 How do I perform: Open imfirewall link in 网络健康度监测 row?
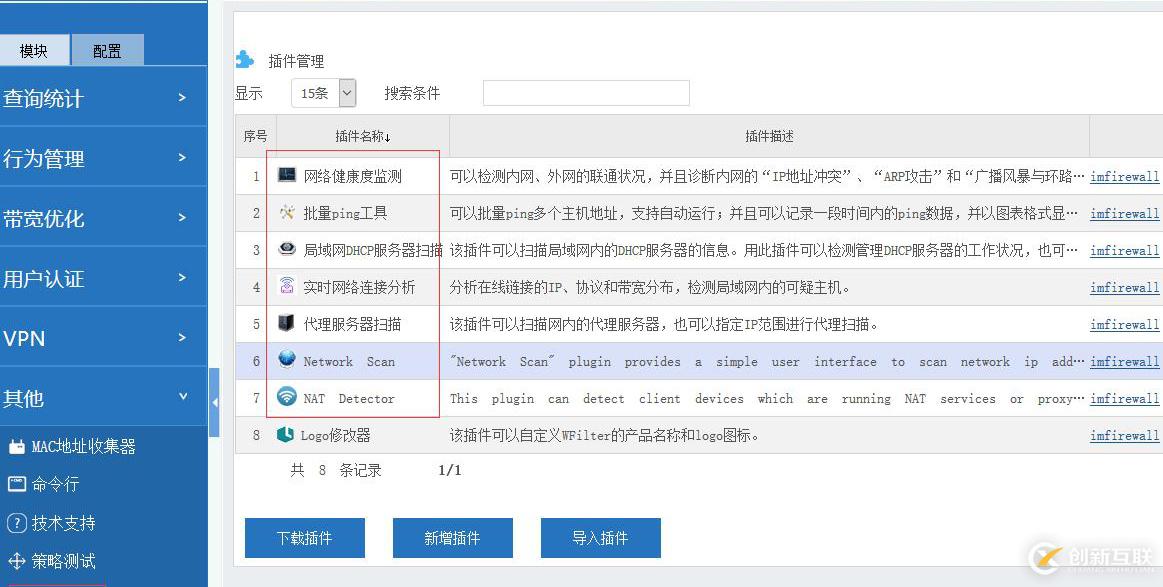coord(1124,177)
